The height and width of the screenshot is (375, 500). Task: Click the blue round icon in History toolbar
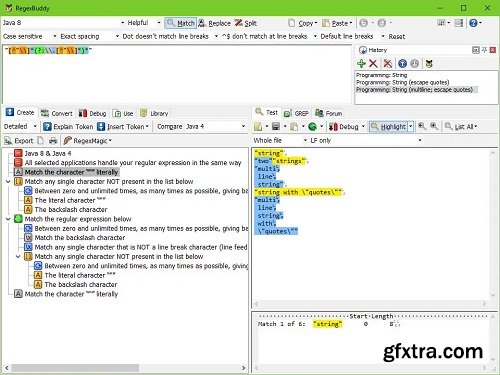point(402,63)
